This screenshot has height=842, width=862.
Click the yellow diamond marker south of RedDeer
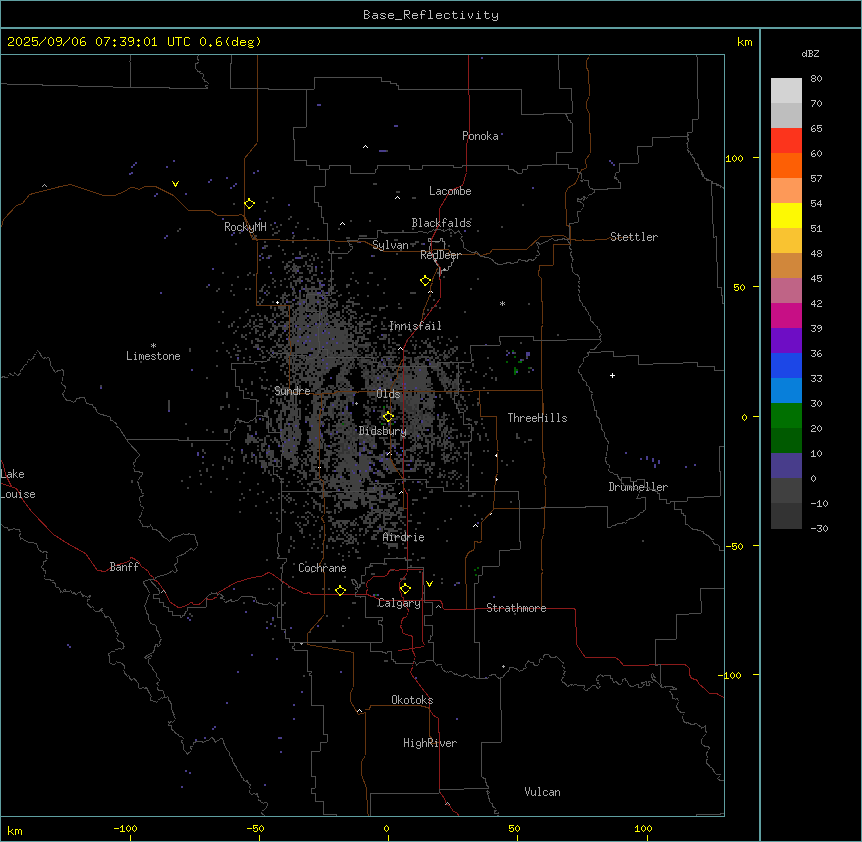coord(426,281)
